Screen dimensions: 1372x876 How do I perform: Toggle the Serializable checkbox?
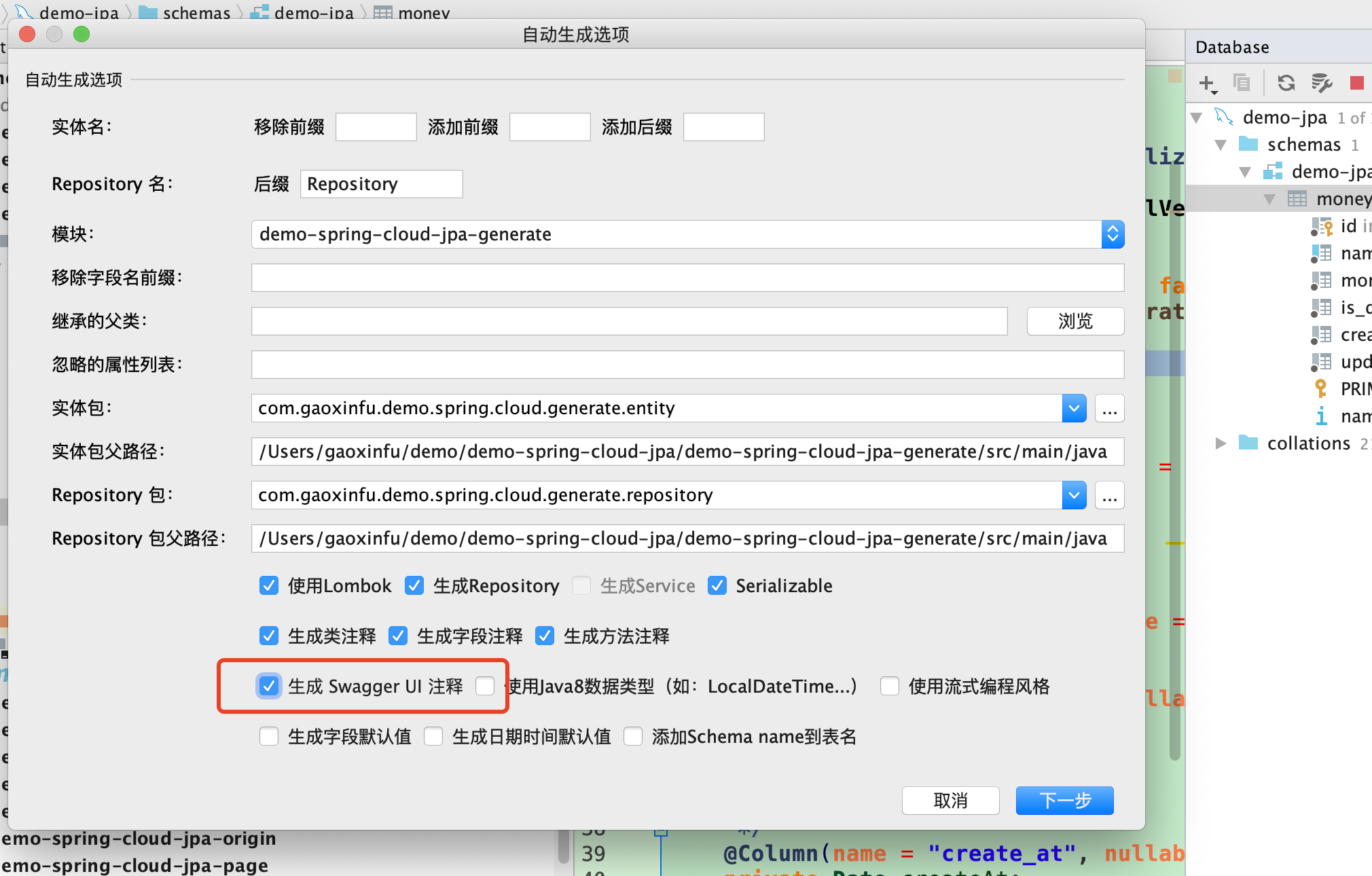(717, 585)
